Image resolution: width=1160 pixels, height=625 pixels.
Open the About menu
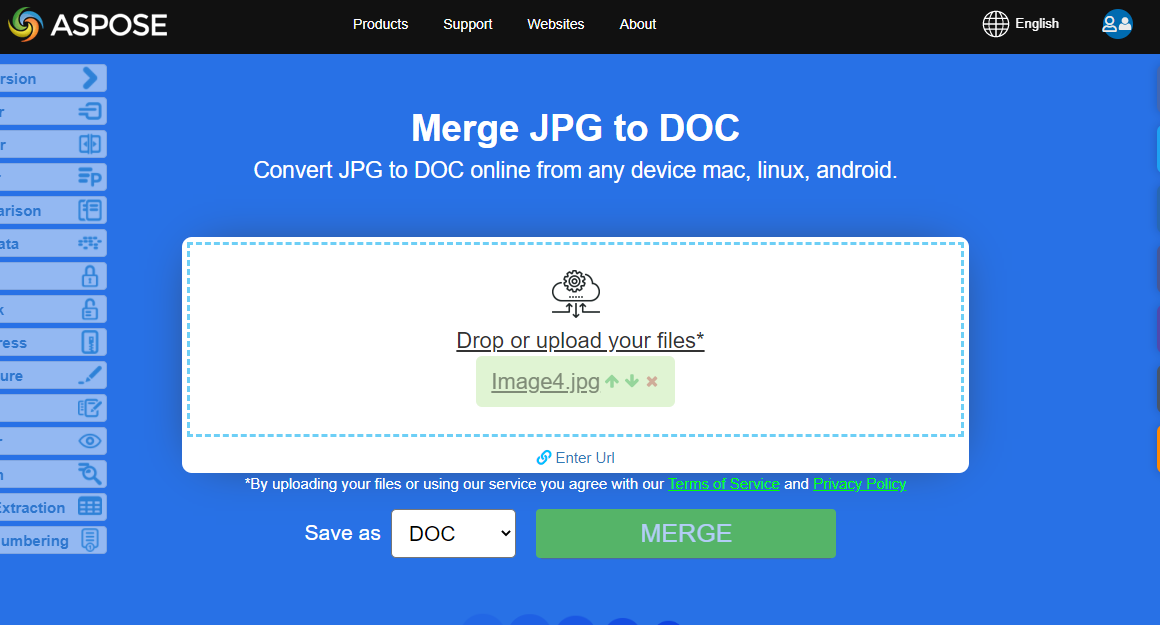coord(637,24)
